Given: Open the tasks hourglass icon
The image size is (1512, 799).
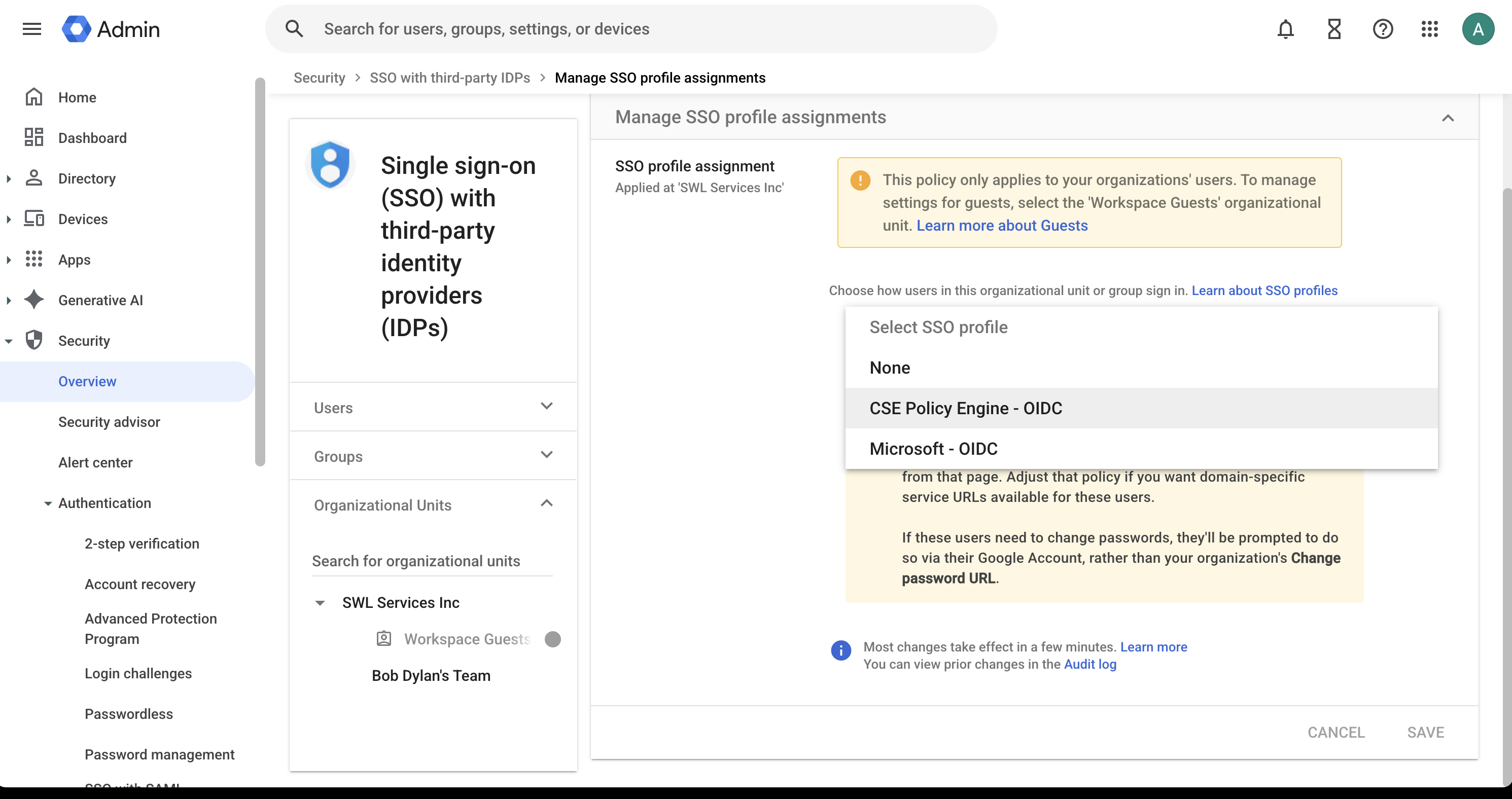Looking at the screenshot, I should 1334,29.
